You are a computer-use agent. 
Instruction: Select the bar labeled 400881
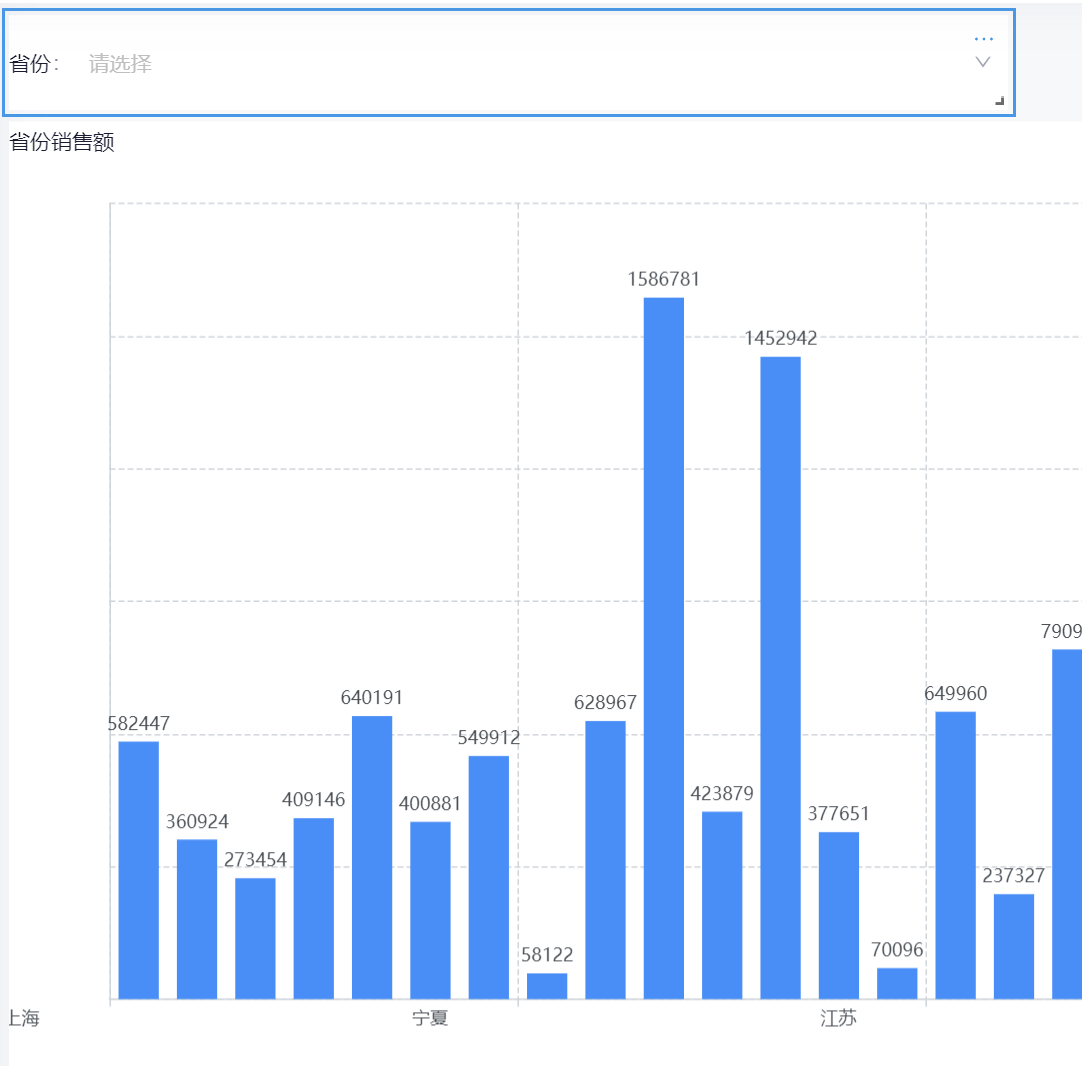[430, 910]
